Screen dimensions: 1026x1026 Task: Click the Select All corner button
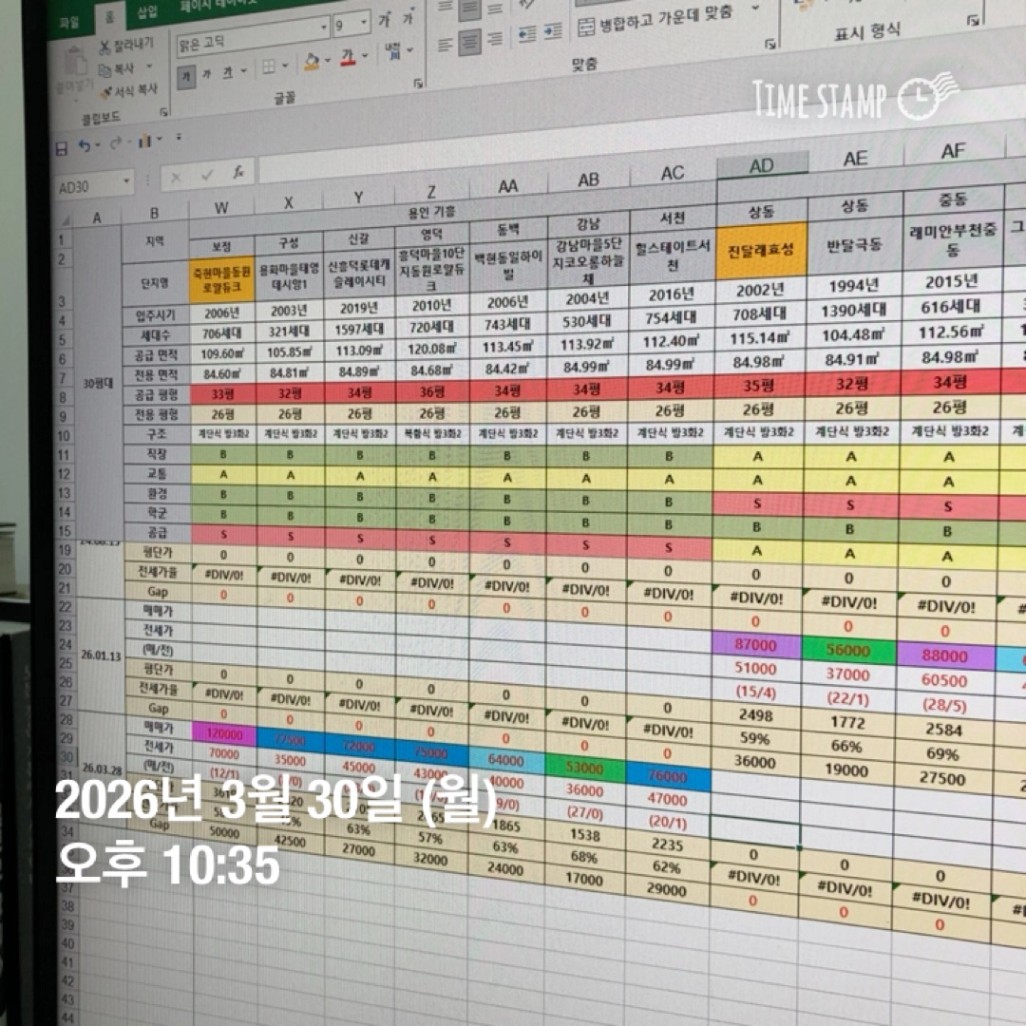click(x=66, y=221)
